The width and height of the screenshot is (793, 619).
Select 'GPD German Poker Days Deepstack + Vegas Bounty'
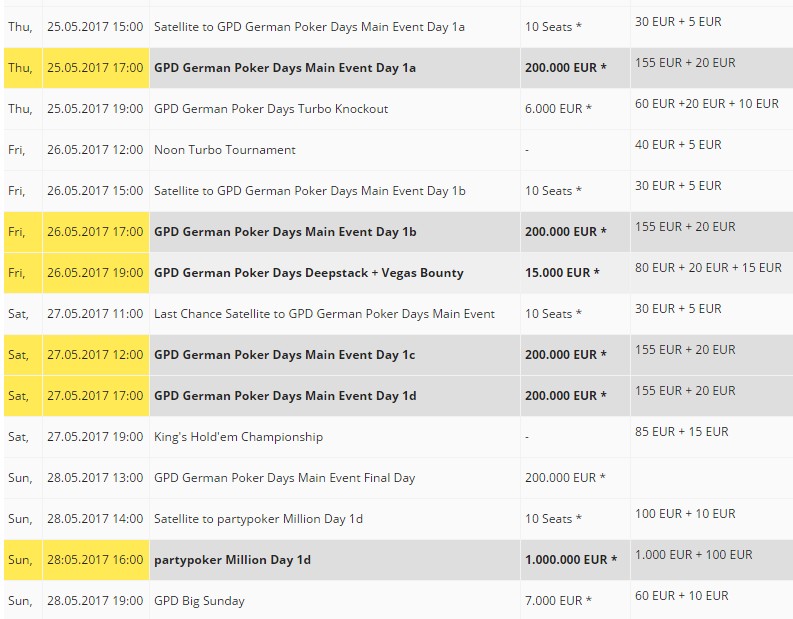pyautogui.click(x=309, y=273)
